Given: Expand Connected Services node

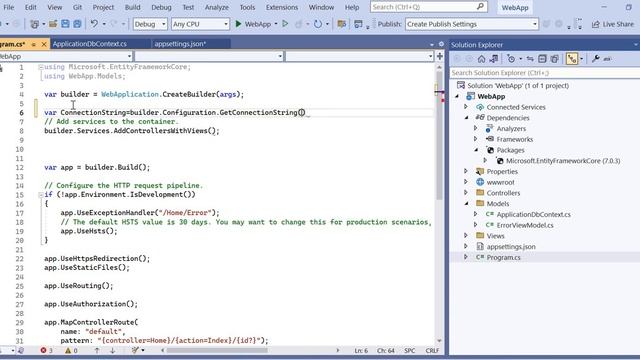Looking at the screenshot, I should click(x=466, y=107).
